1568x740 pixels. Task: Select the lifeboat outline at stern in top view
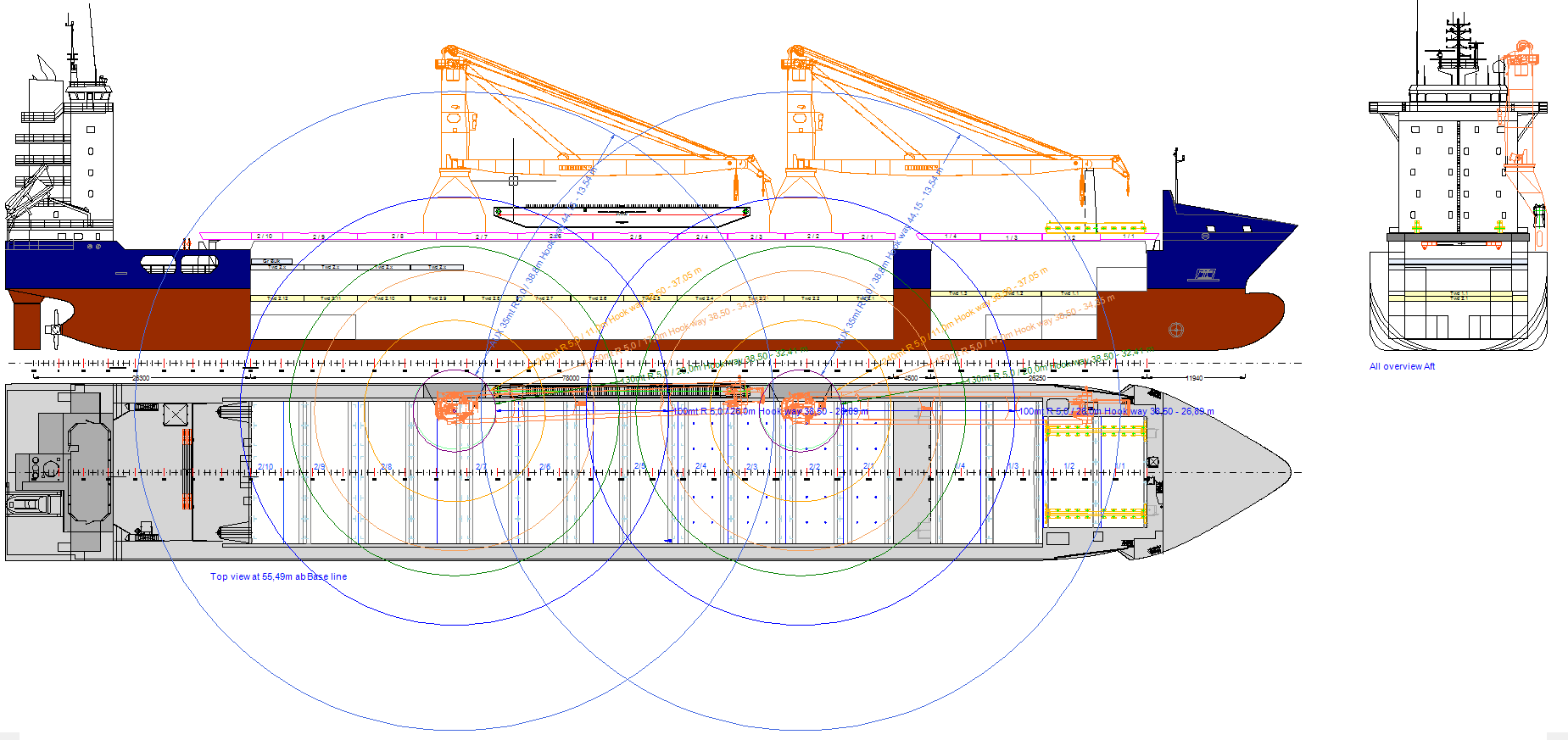(31, 504)
